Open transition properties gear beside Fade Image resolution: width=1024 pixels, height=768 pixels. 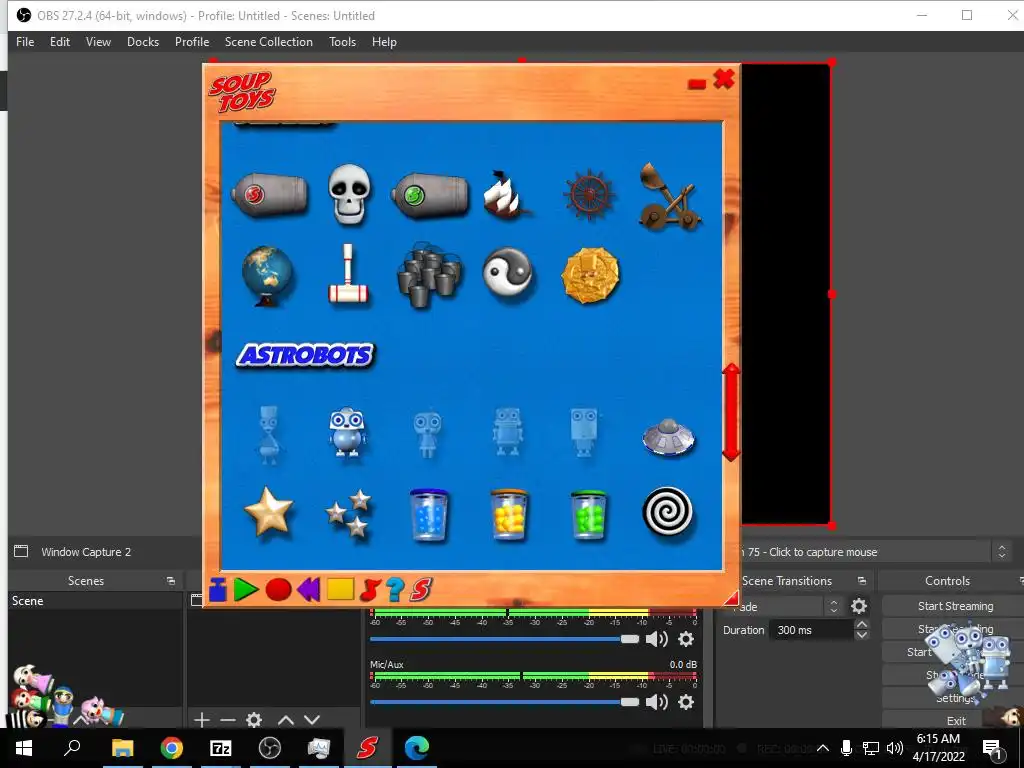click(x=859, y=606)
